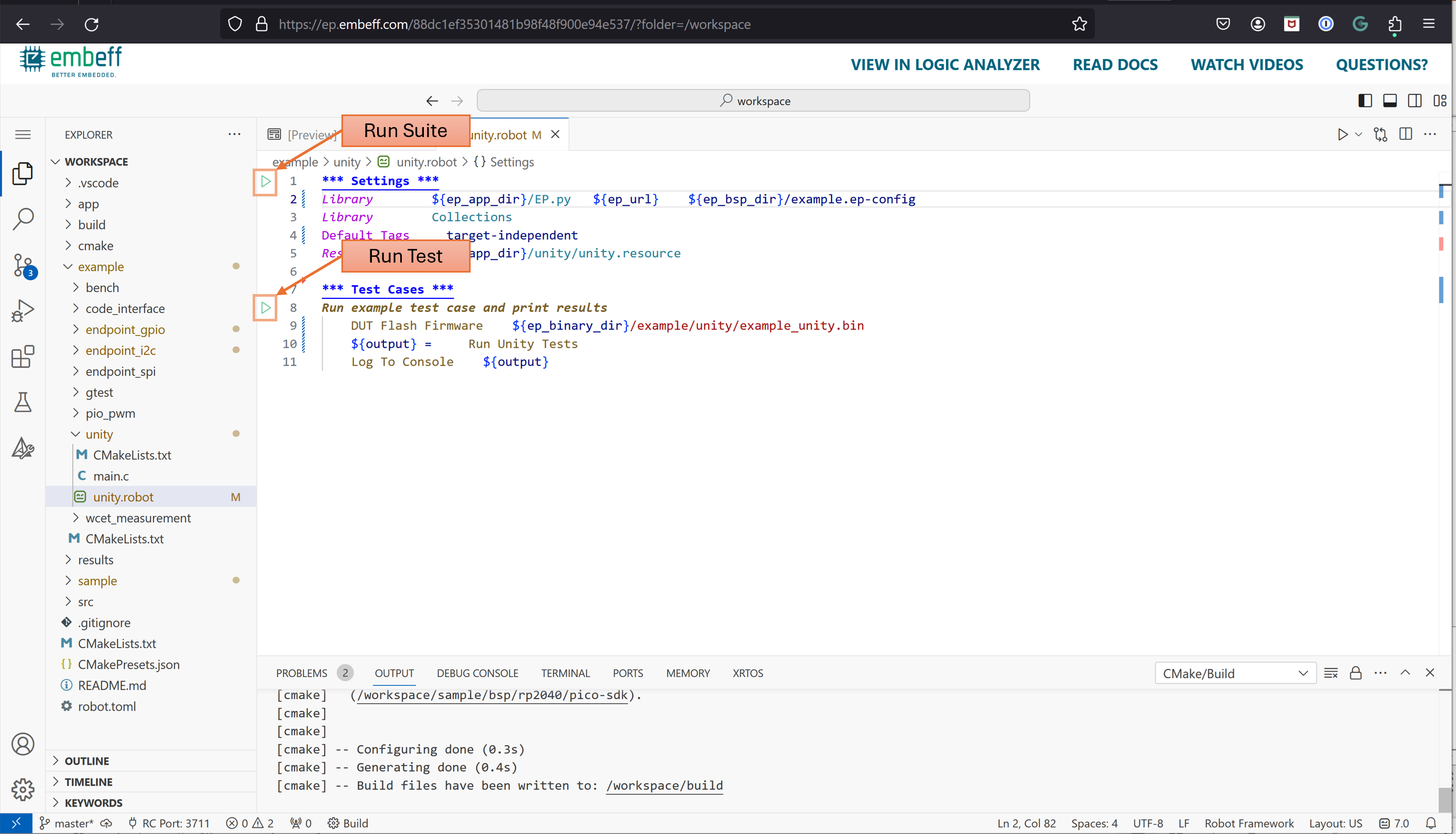Toggle primary side bar visibility
Image resolution: width=1456 pixels, height=834 pixels.
(1365, 101)
